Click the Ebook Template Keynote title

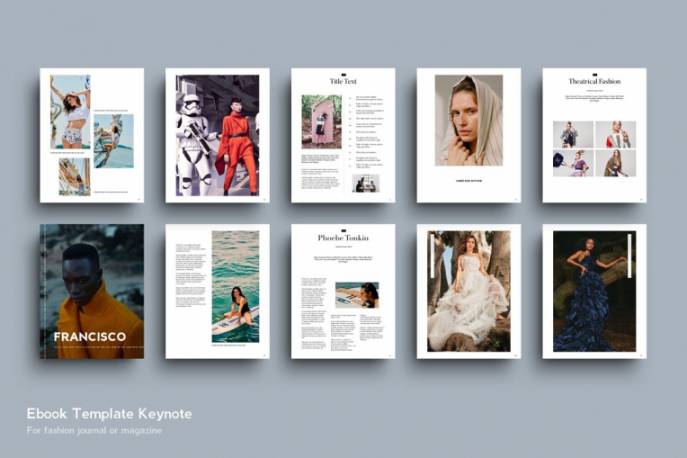(x=109, y=413)
